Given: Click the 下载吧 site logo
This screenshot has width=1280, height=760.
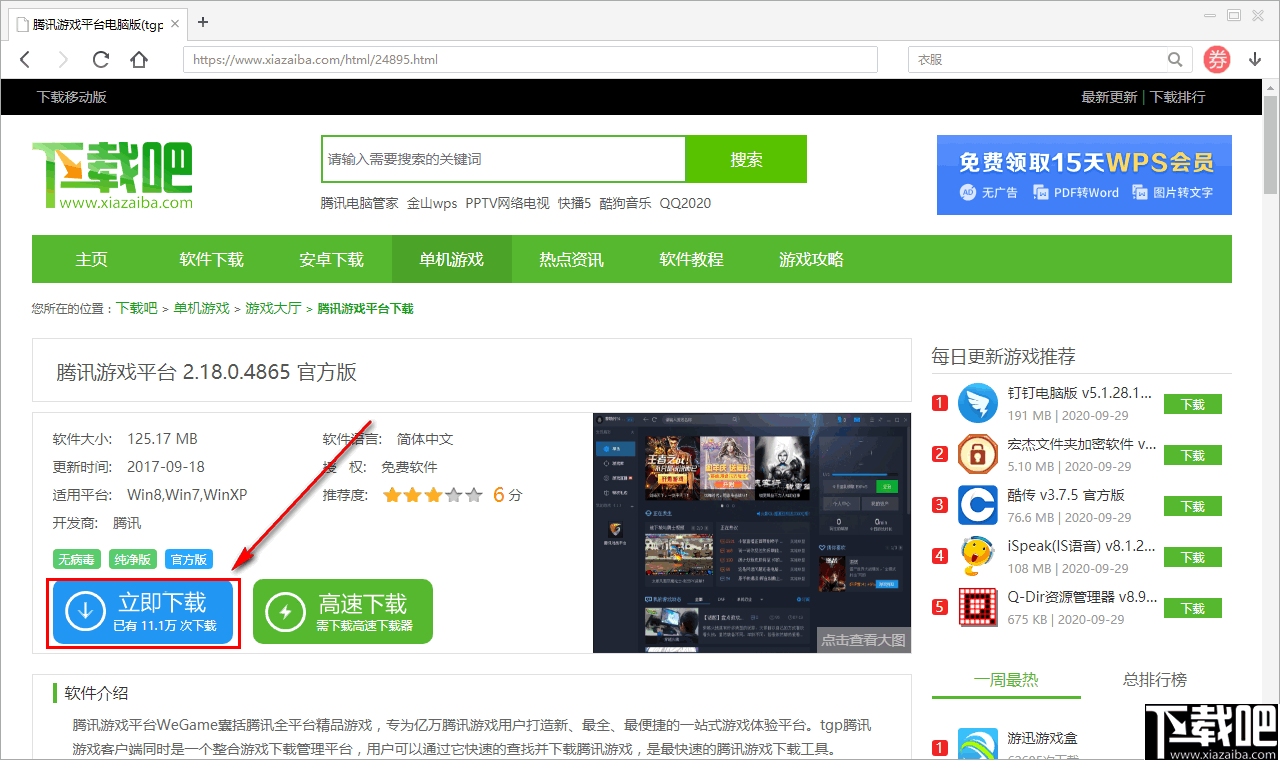Looking at the screenshot, I should (110, 172).
